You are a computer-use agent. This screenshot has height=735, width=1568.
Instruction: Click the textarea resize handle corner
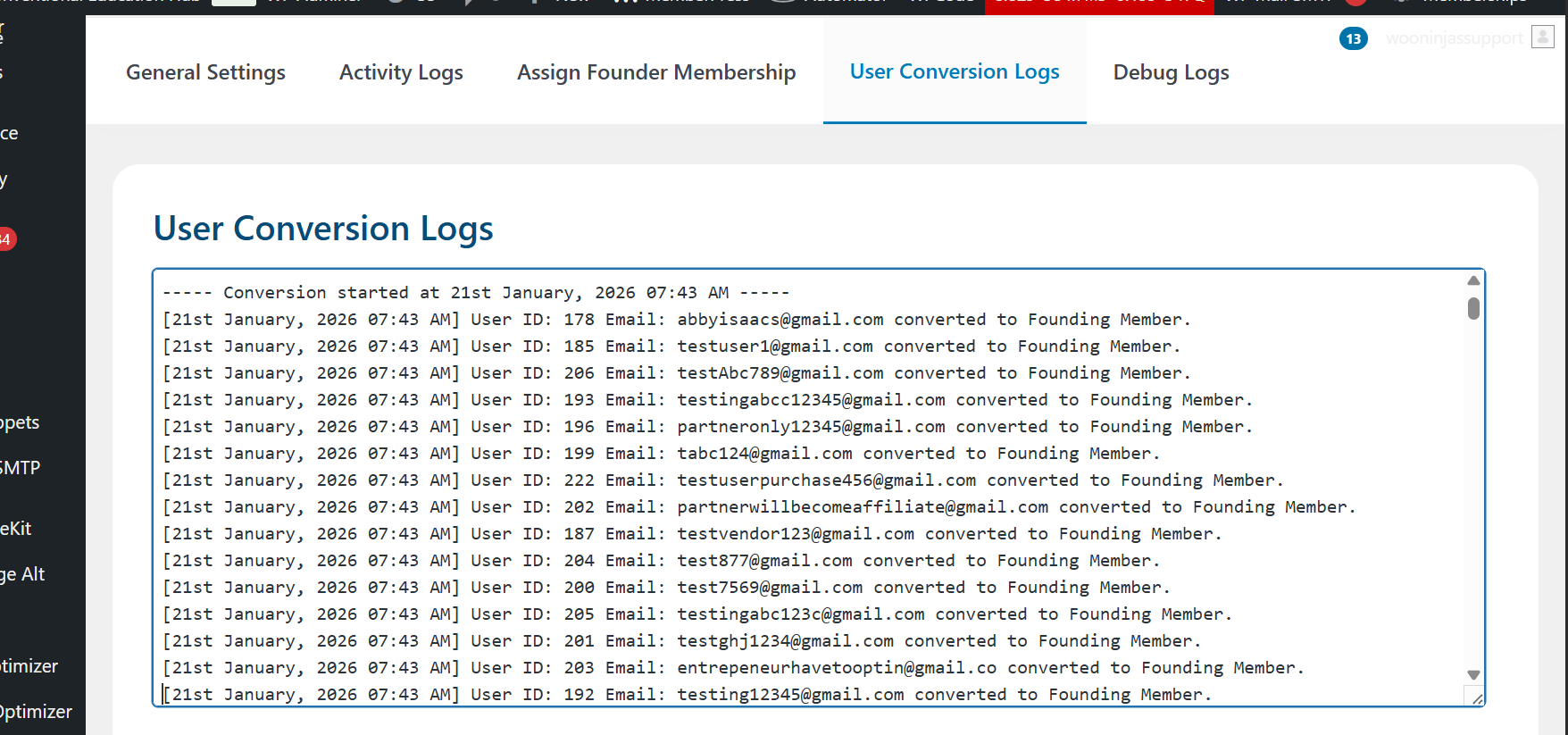coord(1477,698)
